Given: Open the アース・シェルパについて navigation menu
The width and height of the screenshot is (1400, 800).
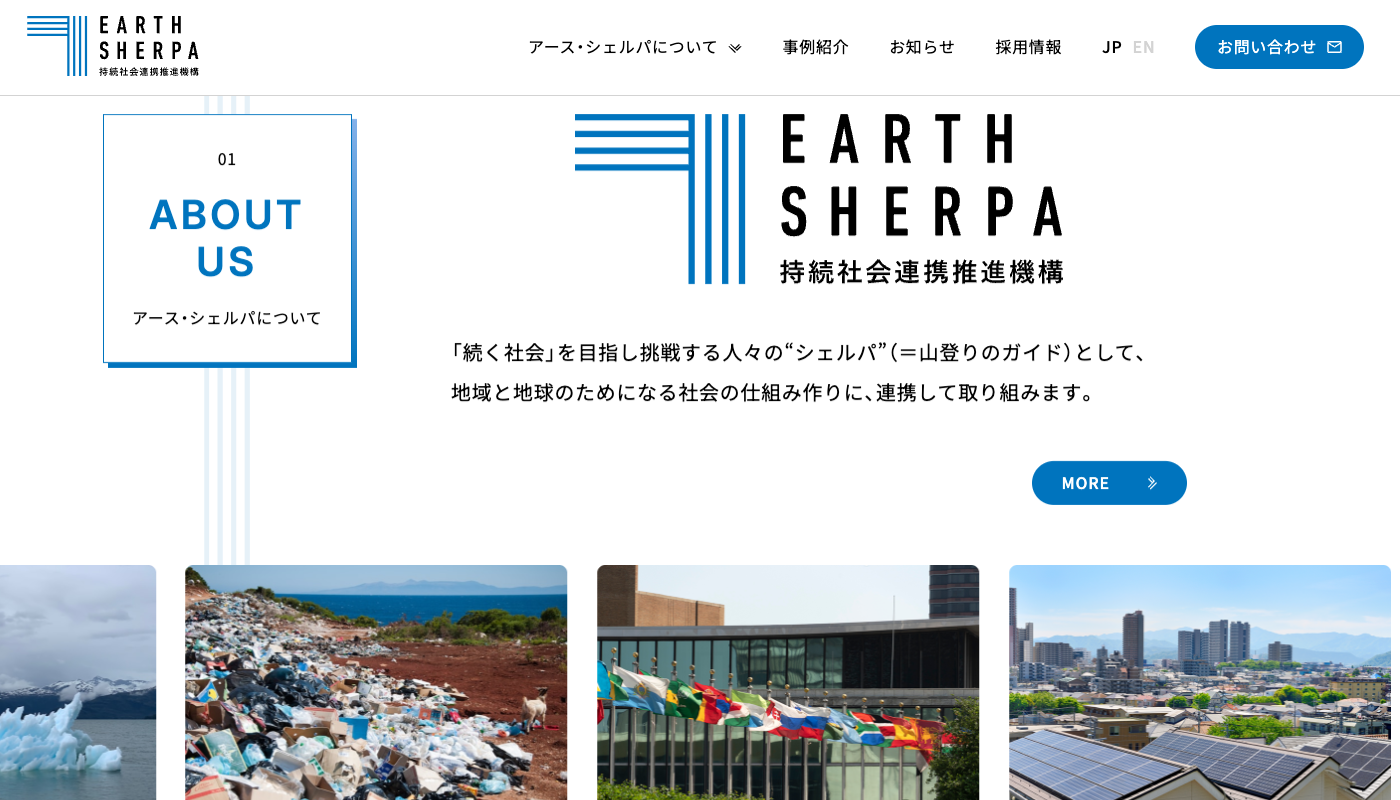Looking at the screenshot, I should (622, 47).
